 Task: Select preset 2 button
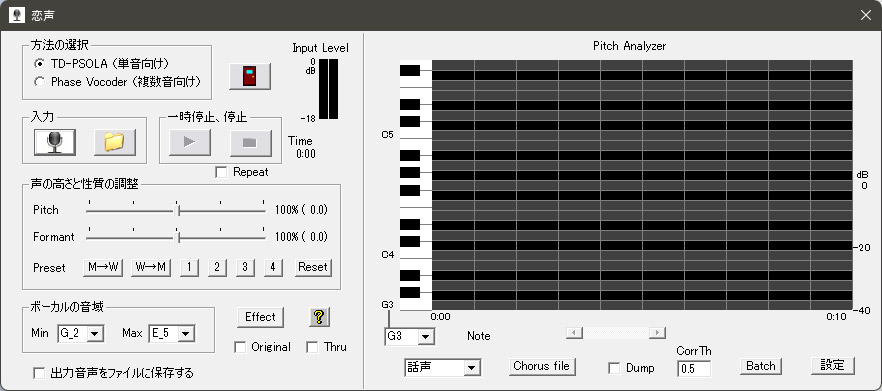(217, 267)
